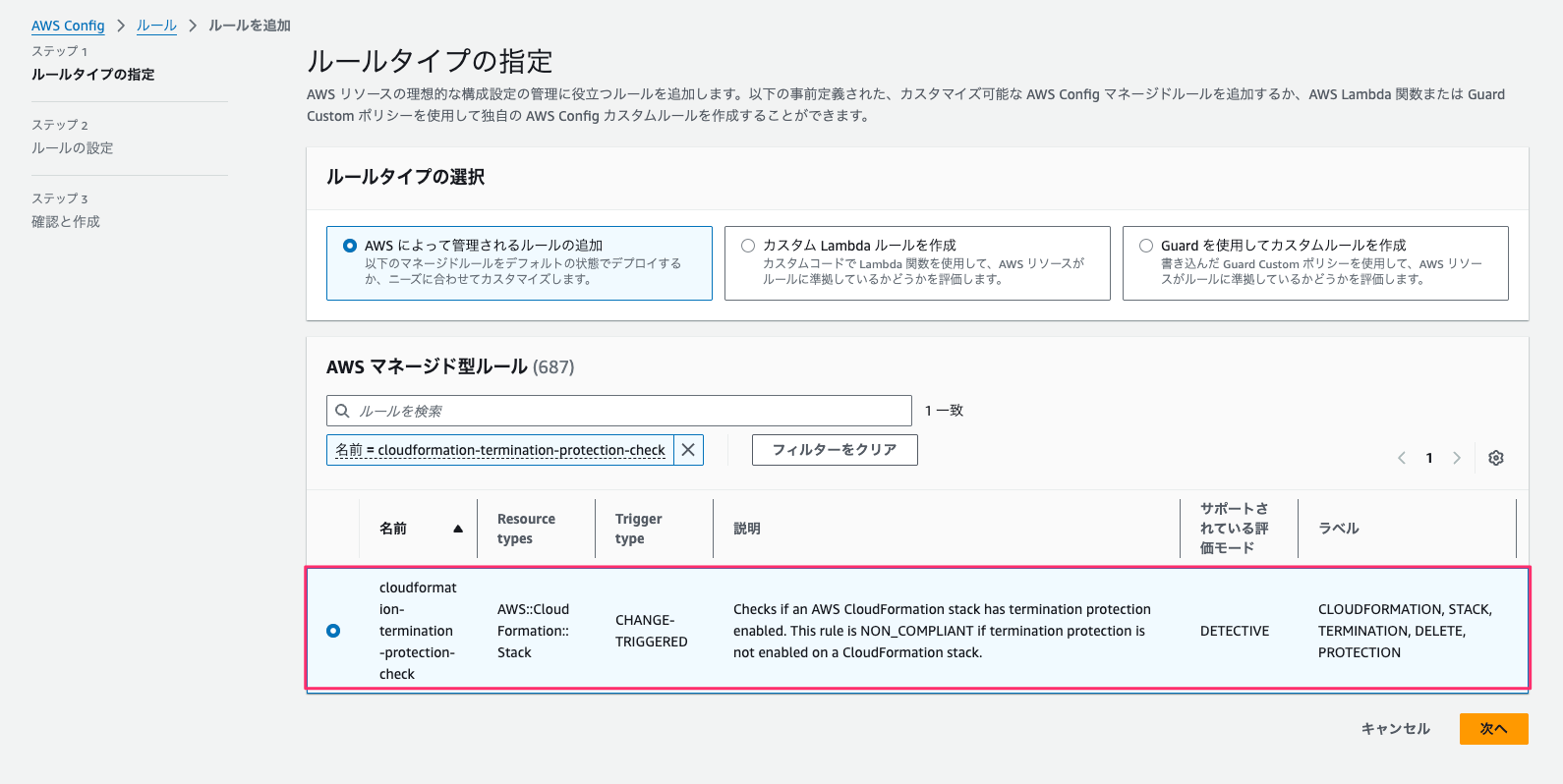Click the search magnifier icon in rule search
1563x784 pixels.
[342, 411]
